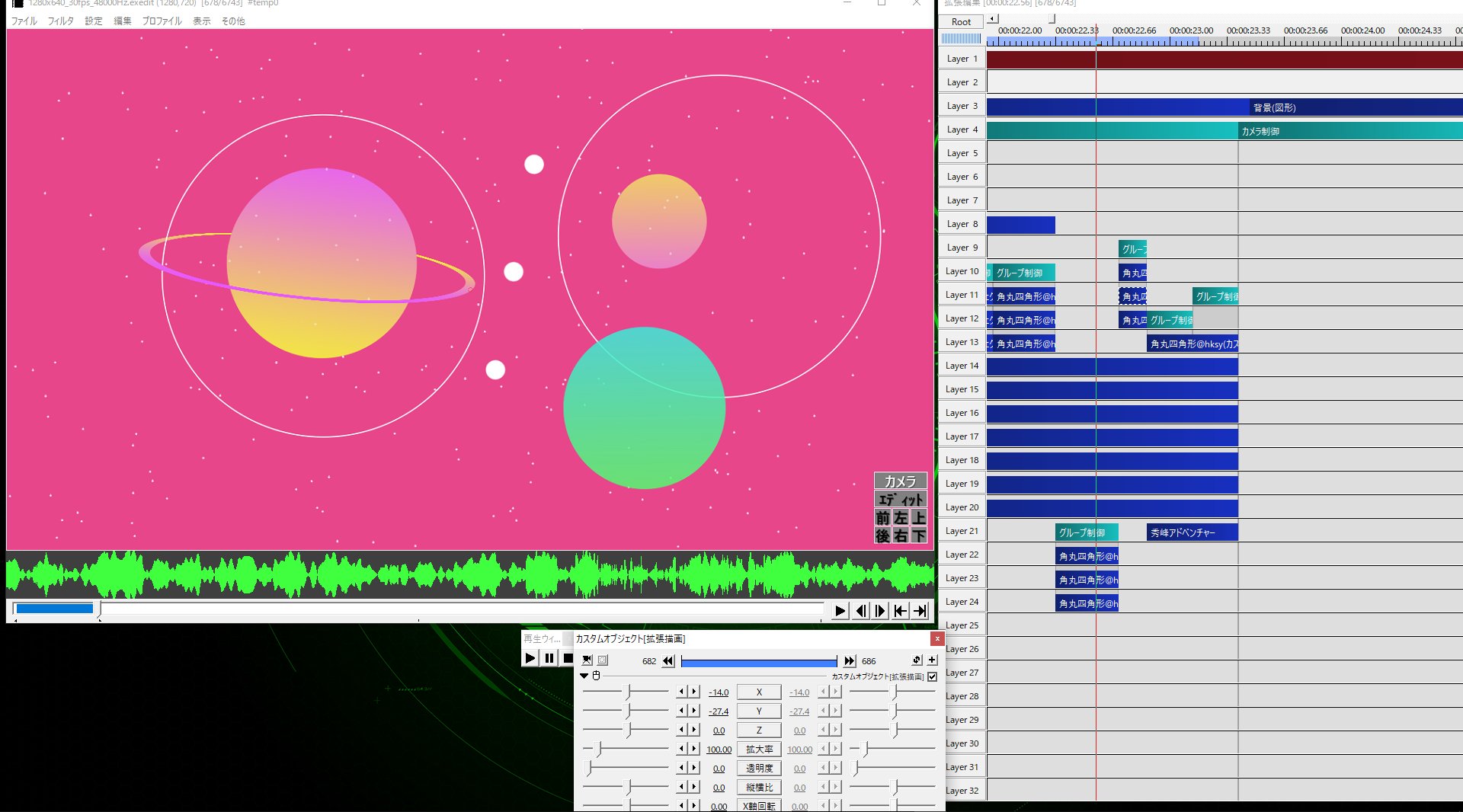Open the Root scene selector
This screenshot has height=812, width=1463.
point(962,22)
